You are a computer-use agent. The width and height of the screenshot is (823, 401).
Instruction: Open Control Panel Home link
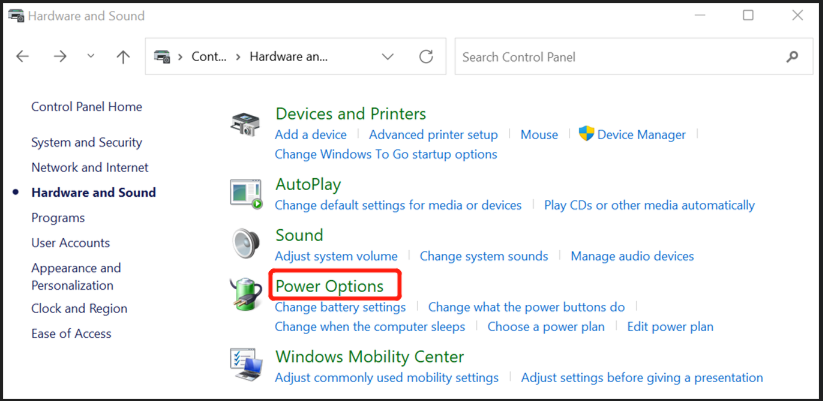point(87,107)
